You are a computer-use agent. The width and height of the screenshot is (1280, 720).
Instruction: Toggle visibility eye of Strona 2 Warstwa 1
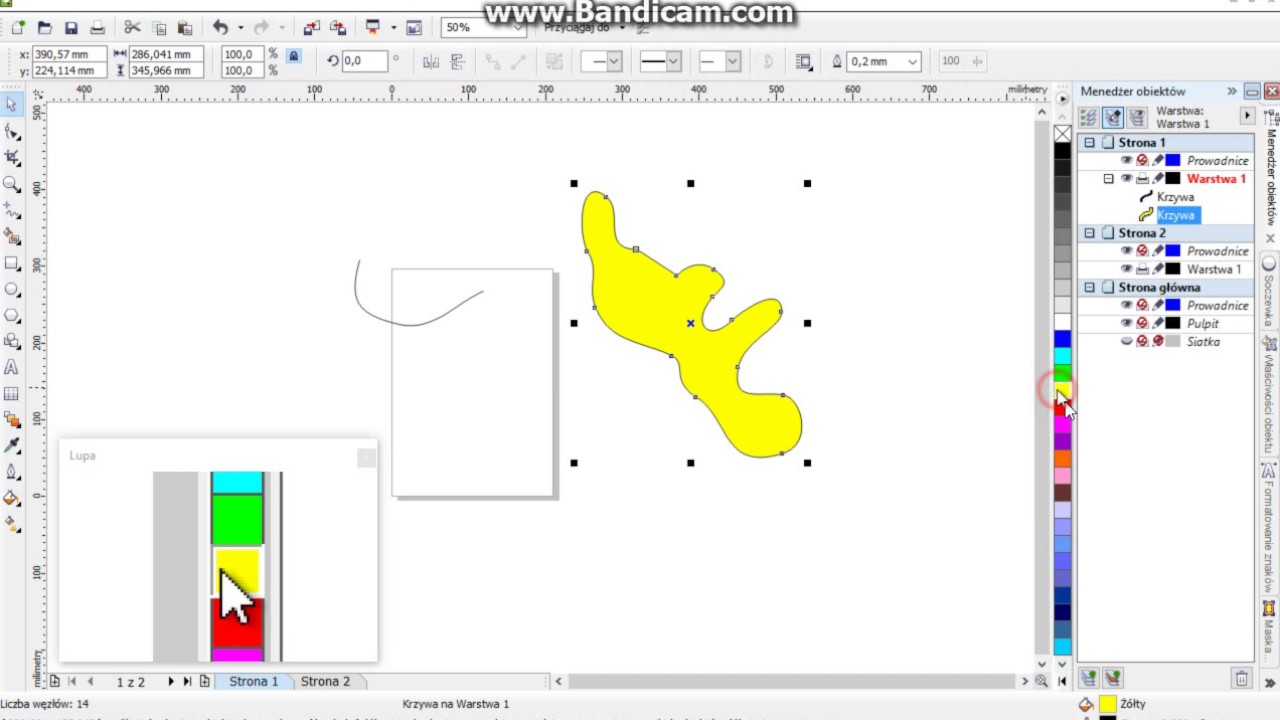click(x=1126, y=269)
